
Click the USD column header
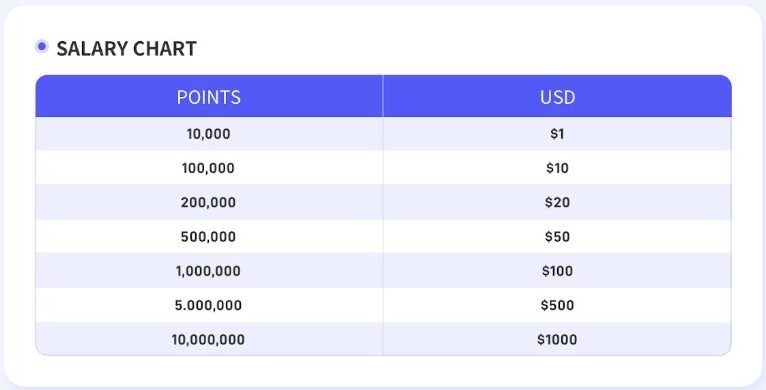(x=557, y=96)
